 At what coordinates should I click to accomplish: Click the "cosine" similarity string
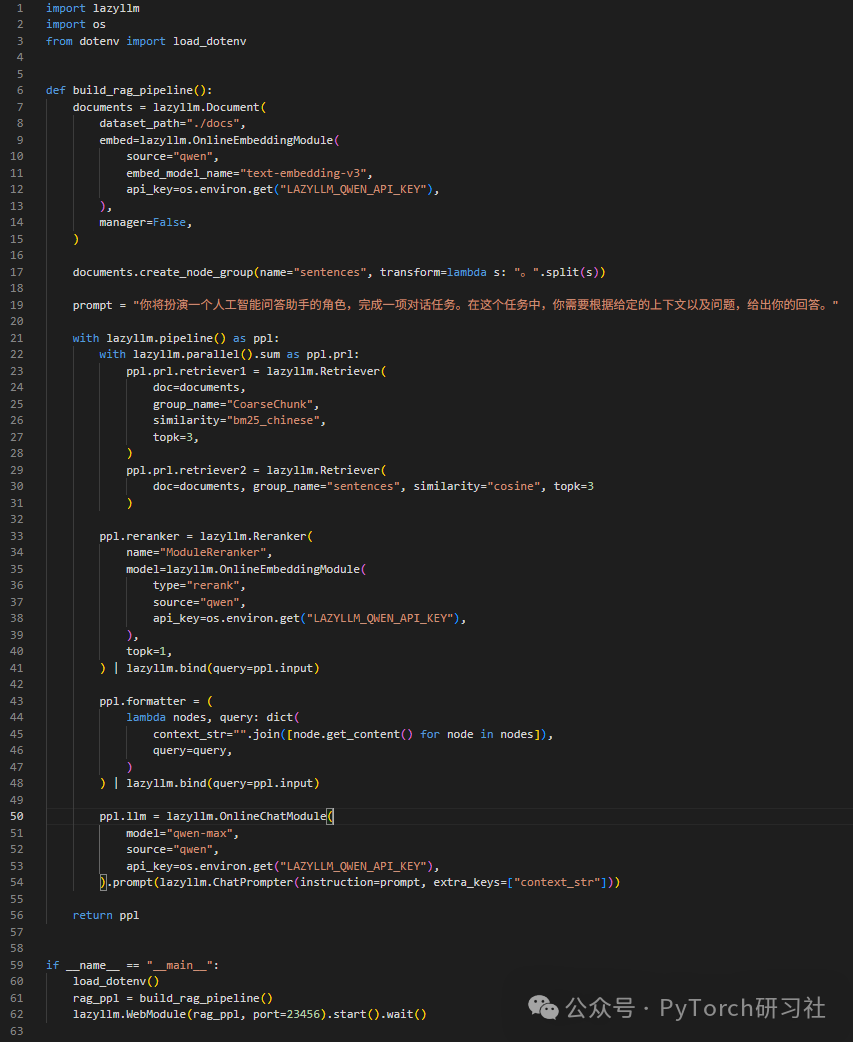coord(514,486)
